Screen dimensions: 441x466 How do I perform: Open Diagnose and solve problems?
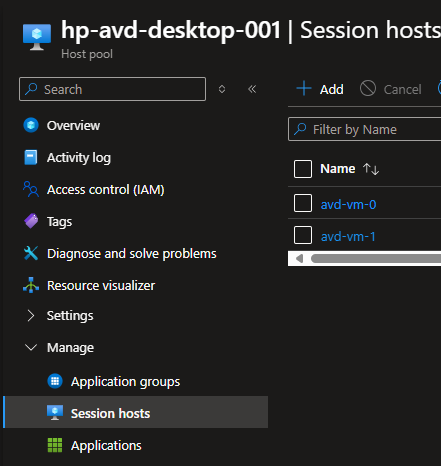pos(132,254)
